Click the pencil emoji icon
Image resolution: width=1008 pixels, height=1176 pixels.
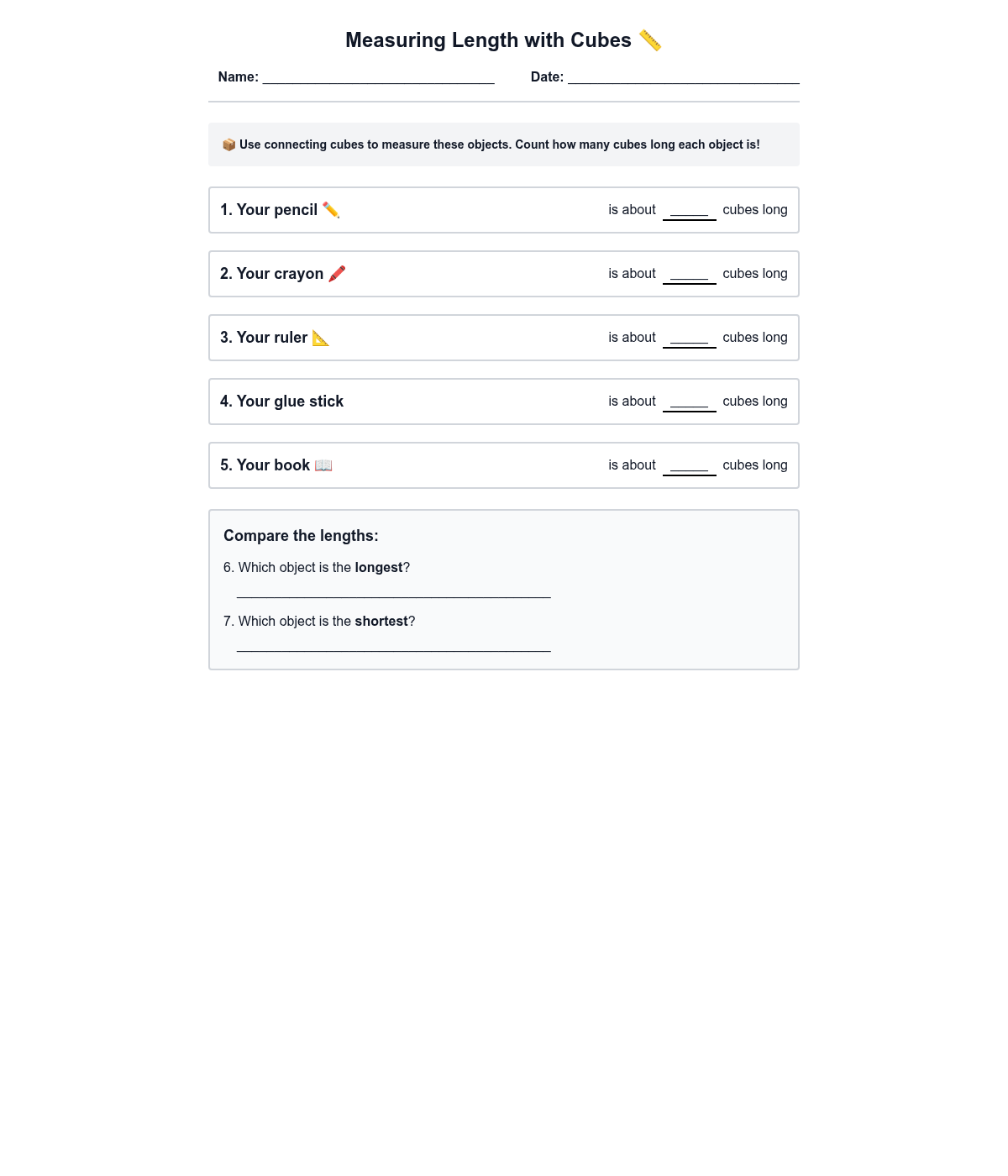(331, 210)
